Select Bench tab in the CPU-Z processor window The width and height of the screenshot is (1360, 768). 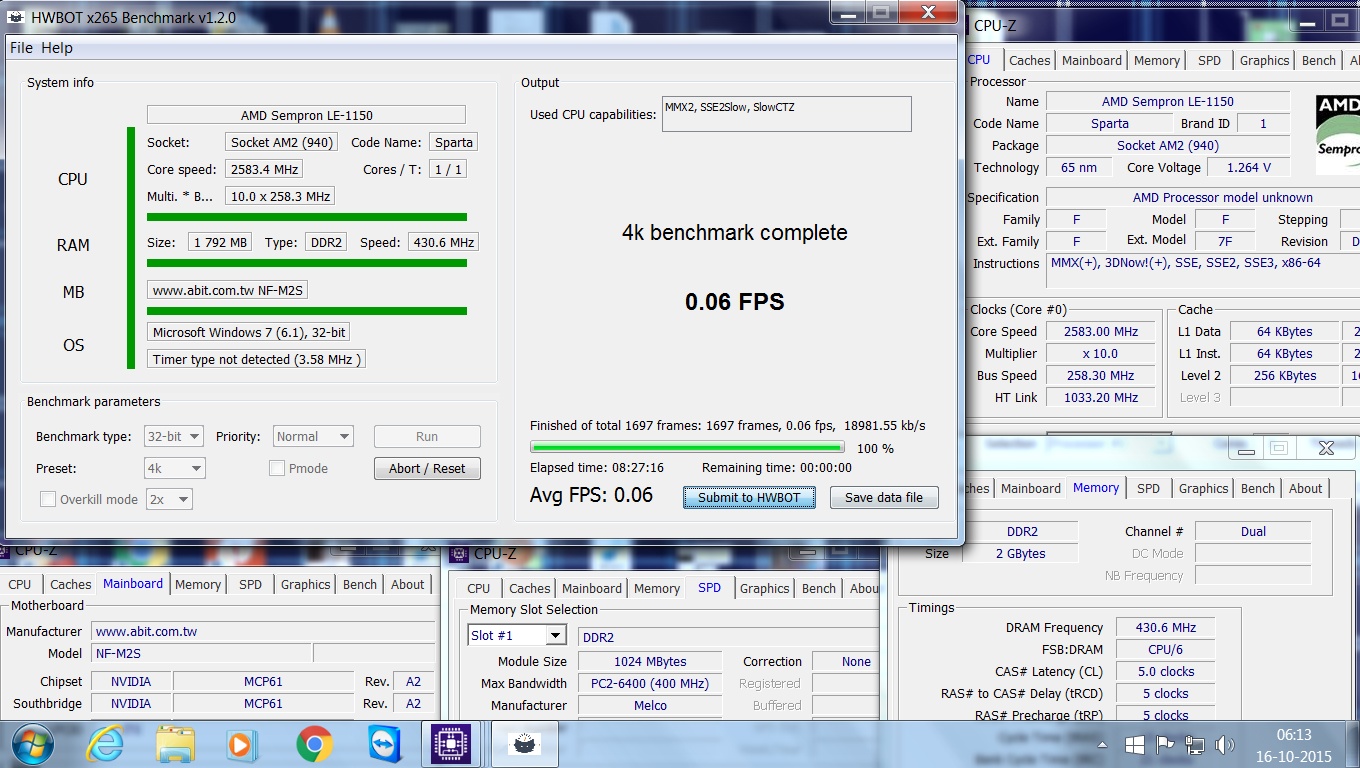pyautogui.click(x=1318, y=60)
